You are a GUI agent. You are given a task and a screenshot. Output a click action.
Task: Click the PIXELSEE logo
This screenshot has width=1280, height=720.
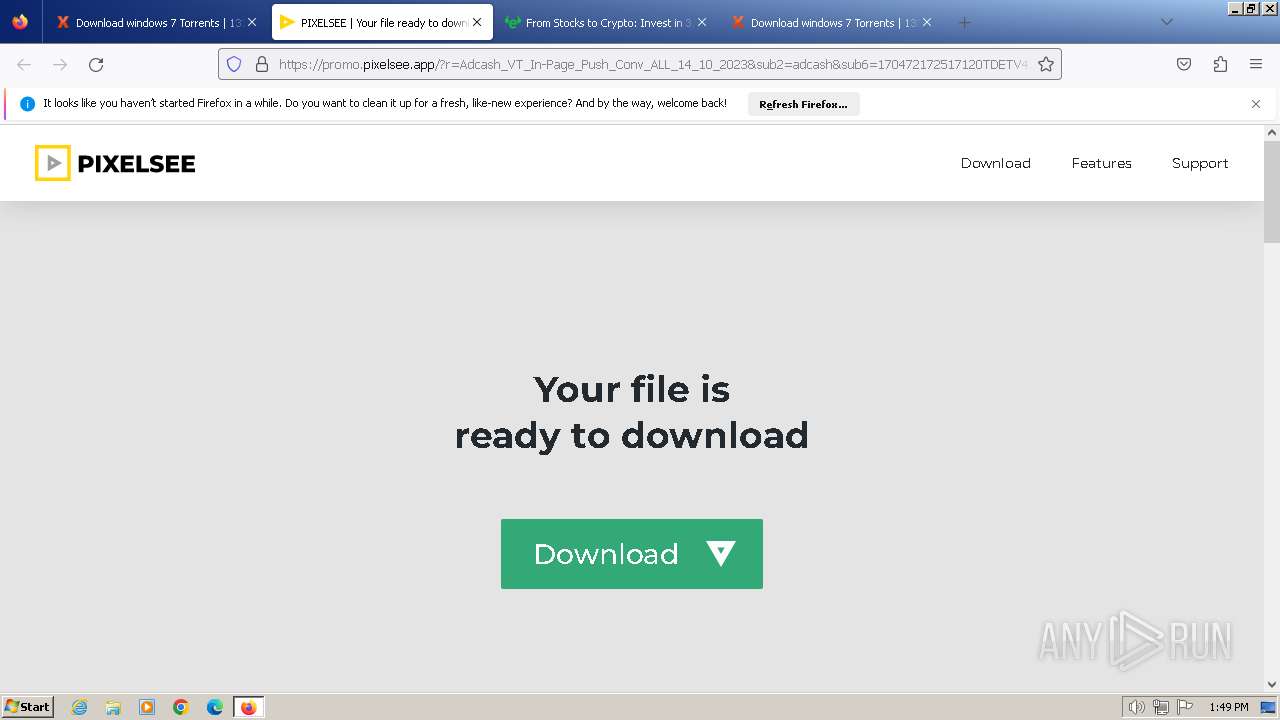click(x=115, y=163)
